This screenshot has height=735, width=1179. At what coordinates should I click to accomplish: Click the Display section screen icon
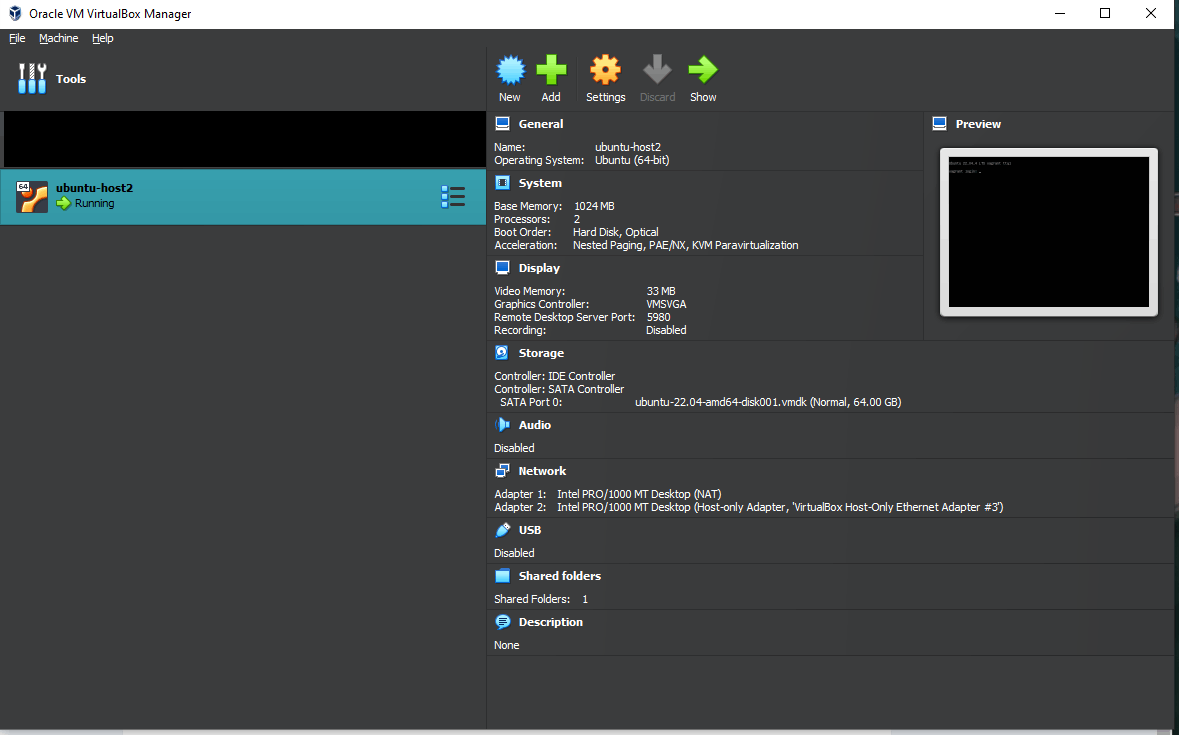pyautogui.click(x=502, y=268)
